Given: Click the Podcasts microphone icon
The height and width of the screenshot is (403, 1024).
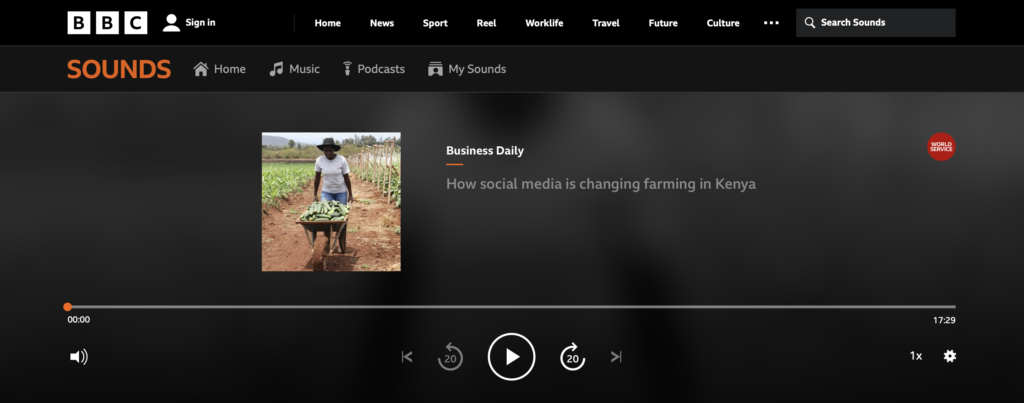Looking at the screenshot, I should pyautogui.click(x=347, y=69).
